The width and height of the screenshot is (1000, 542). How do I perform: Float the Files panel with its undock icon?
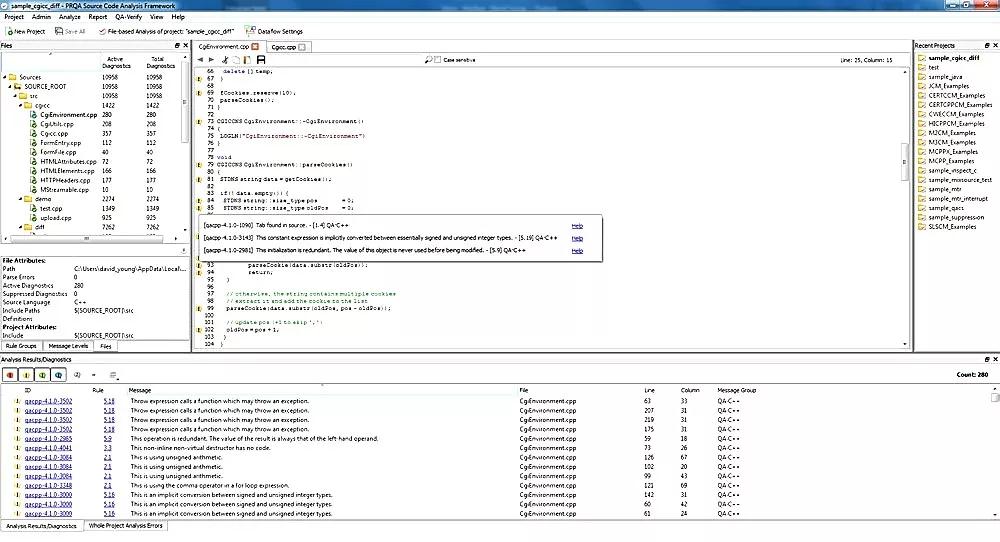click(177, 46)
